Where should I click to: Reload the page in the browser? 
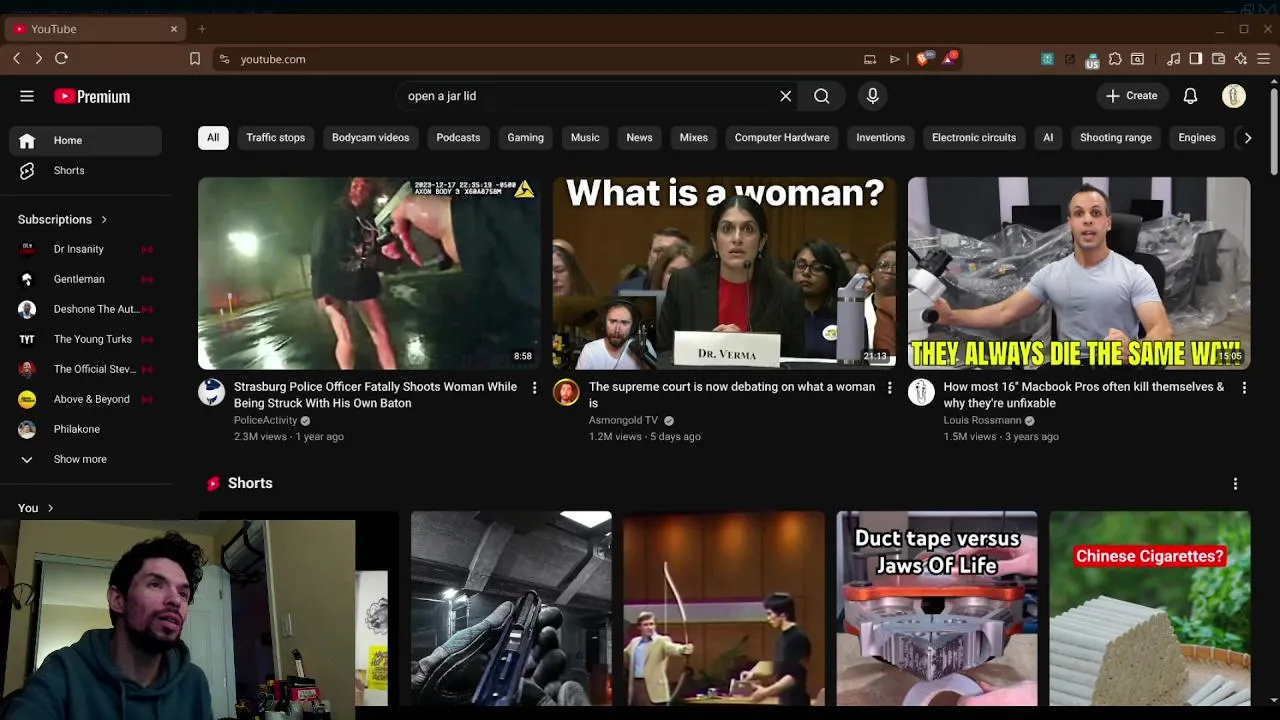click(61, 59)
